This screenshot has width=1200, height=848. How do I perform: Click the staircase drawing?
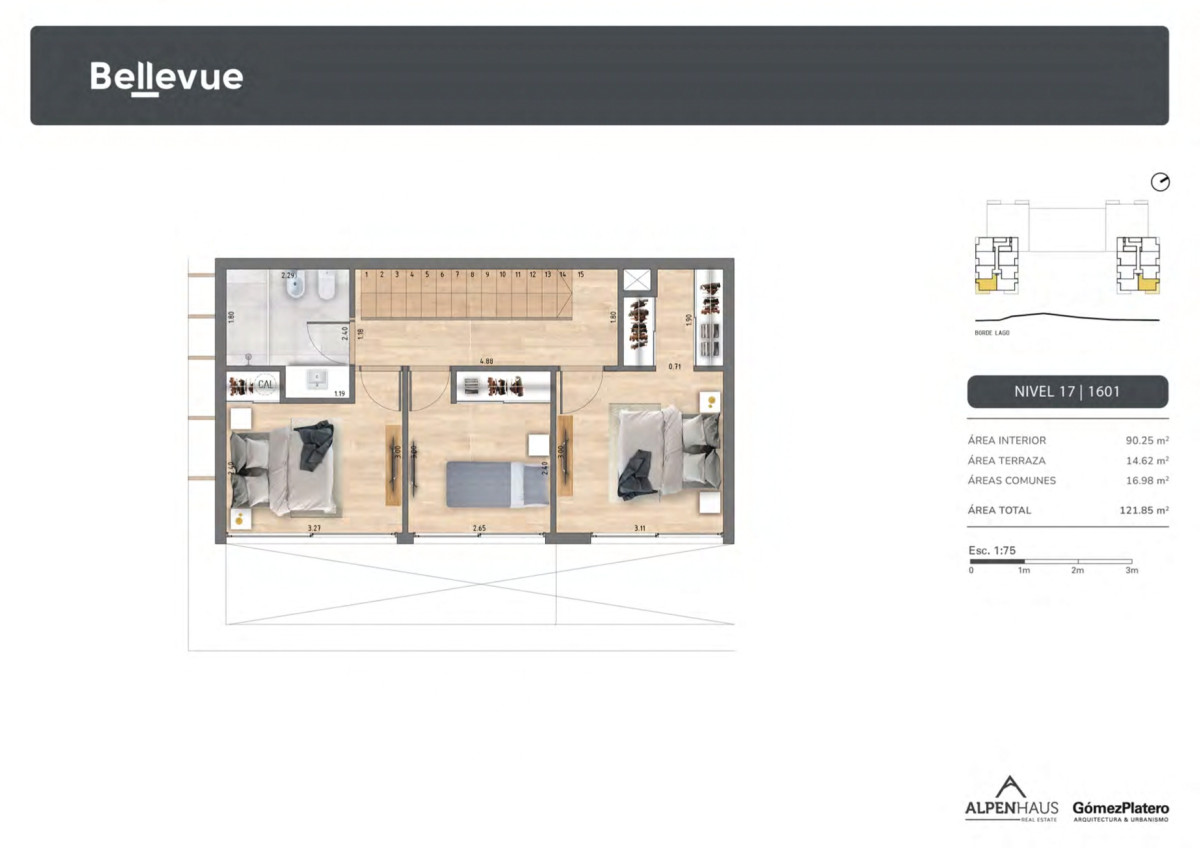click(465, 294)
